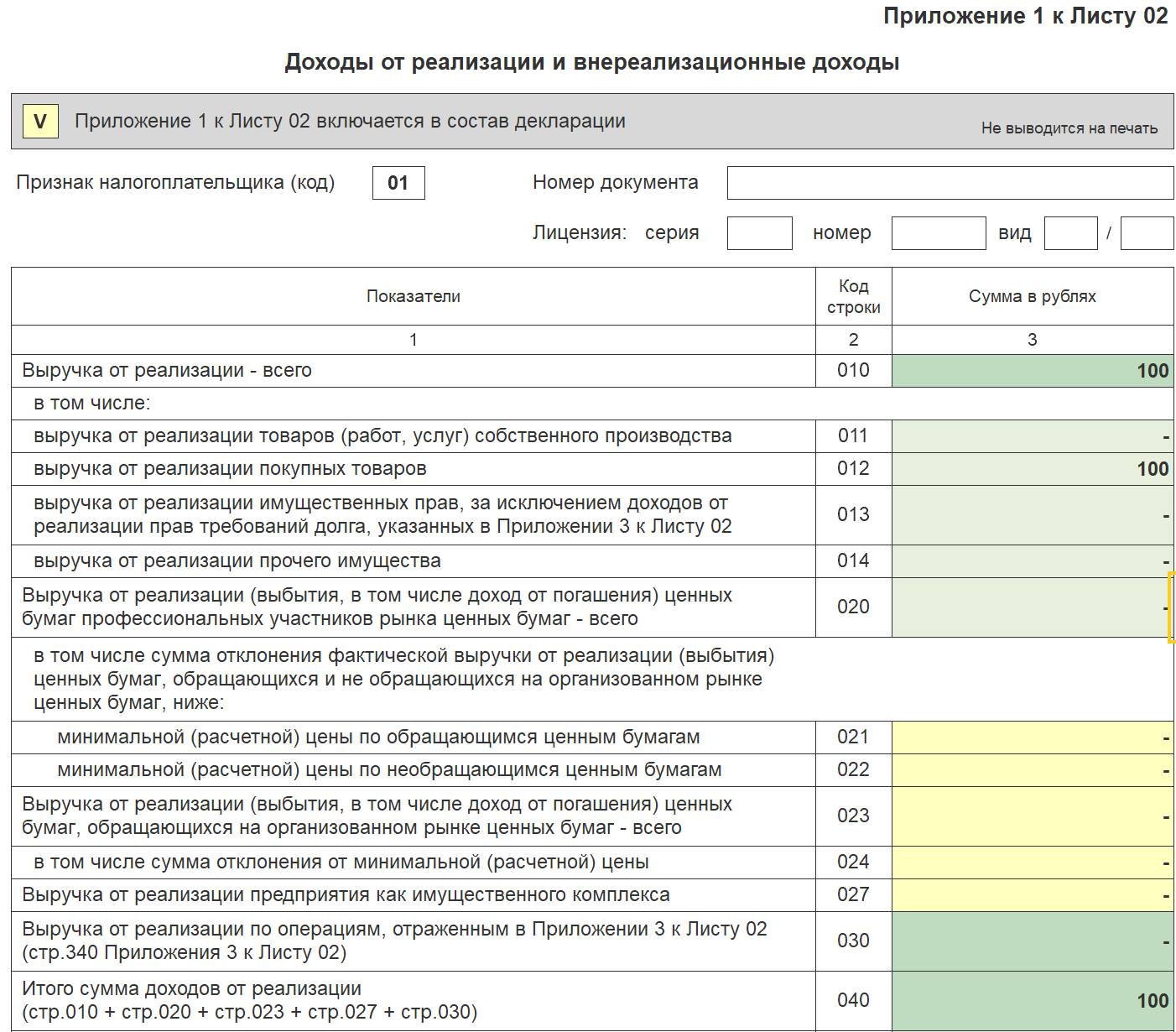The height and width of the screenshot is (1032, 1176).
Task: Click the yellow cell for line 027
Action: 1033,895
